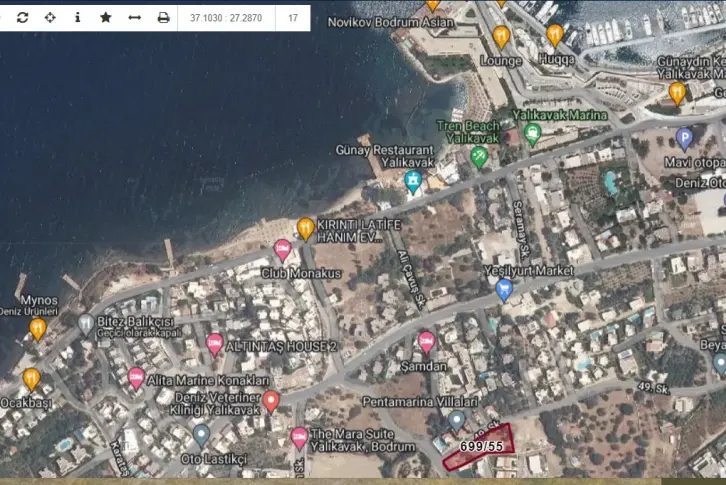Click the Mavi otopark parking pin
This screenshot has height=485, width=726.
684,139
